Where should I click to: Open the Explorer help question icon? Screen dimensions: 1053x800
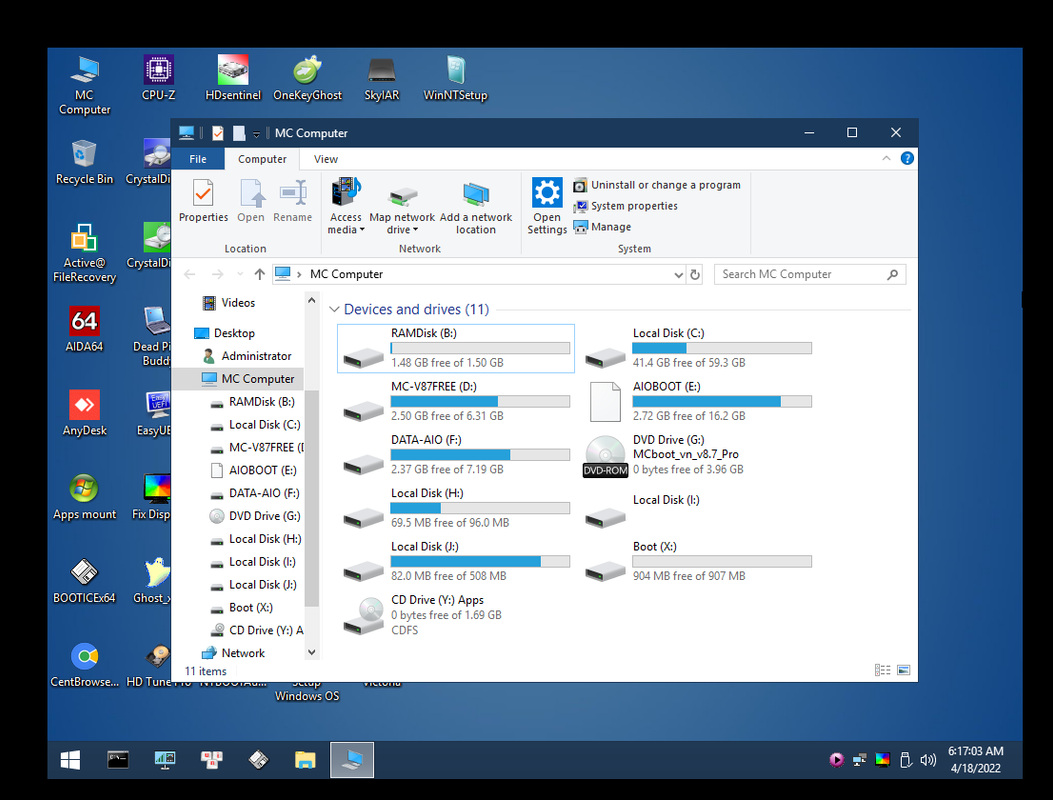coord(907,159)
